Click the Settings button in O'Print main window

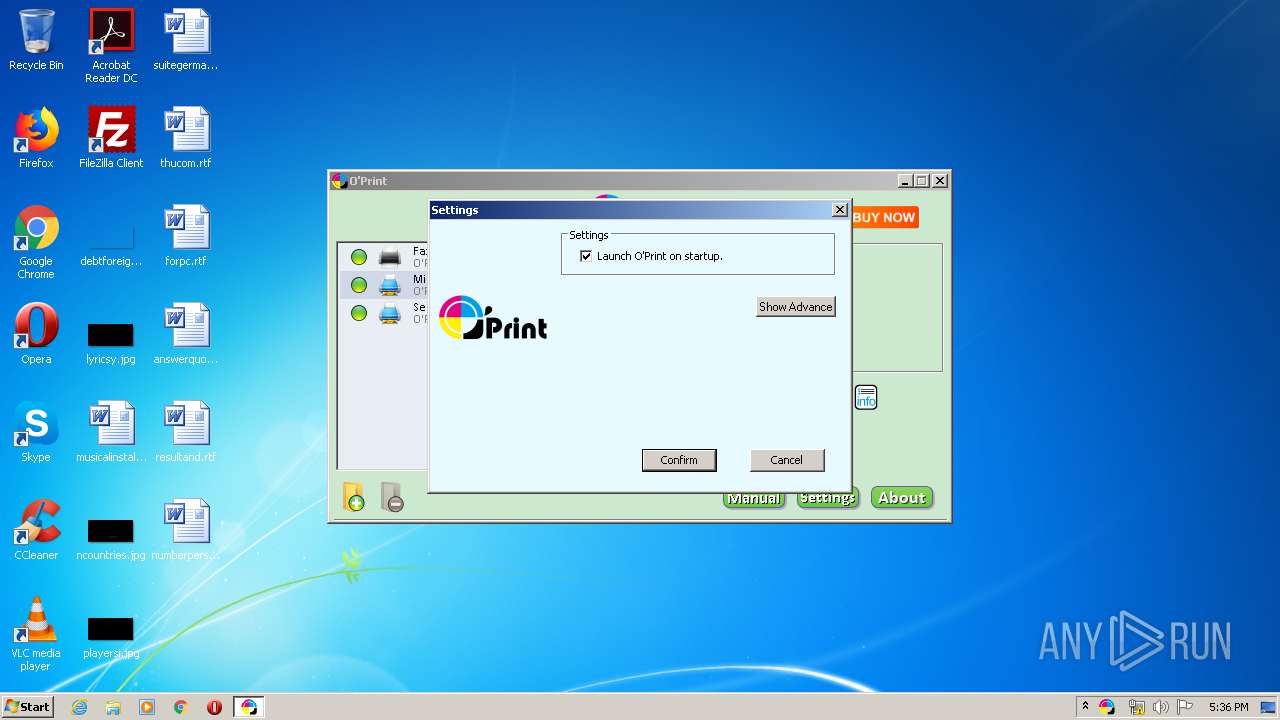(827, 498)
